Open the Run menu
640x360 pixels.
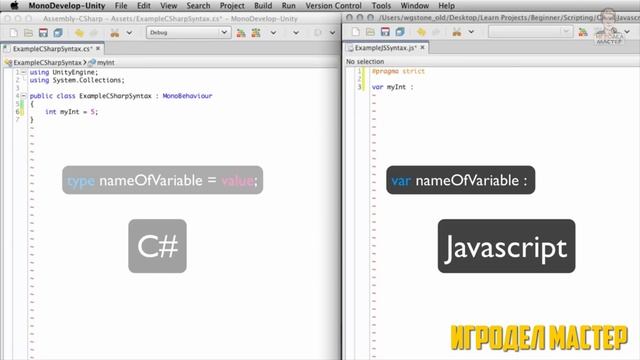click(289, 6)
